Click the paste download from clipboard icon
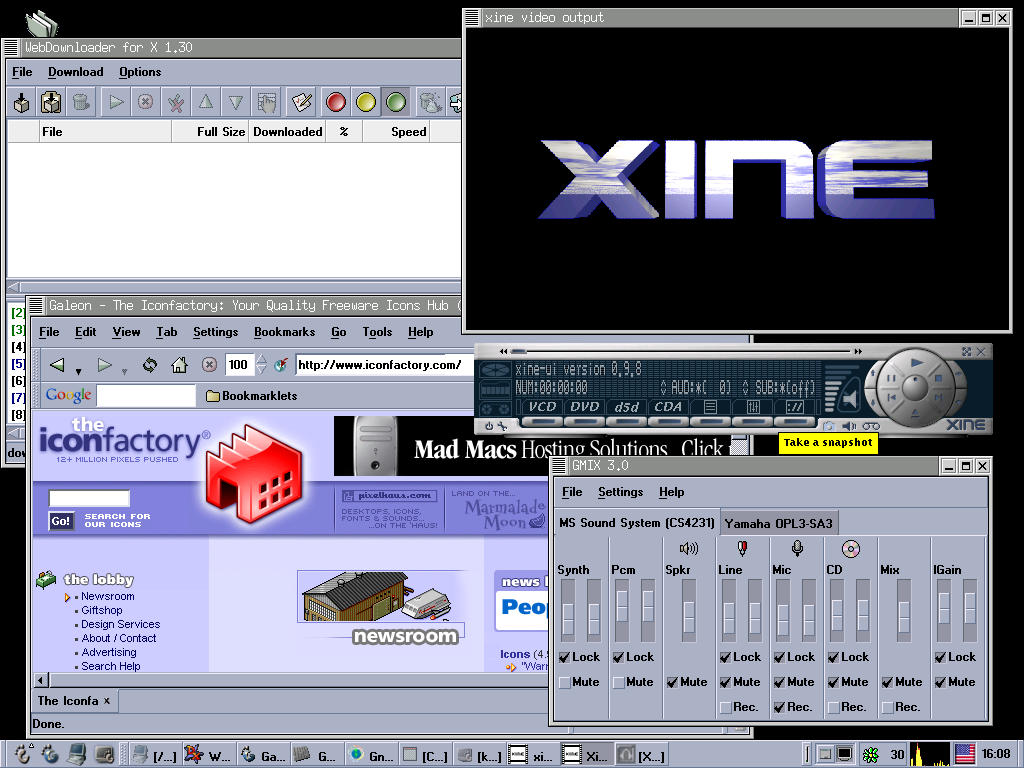1024x768 pixels. tap(51, 102)
